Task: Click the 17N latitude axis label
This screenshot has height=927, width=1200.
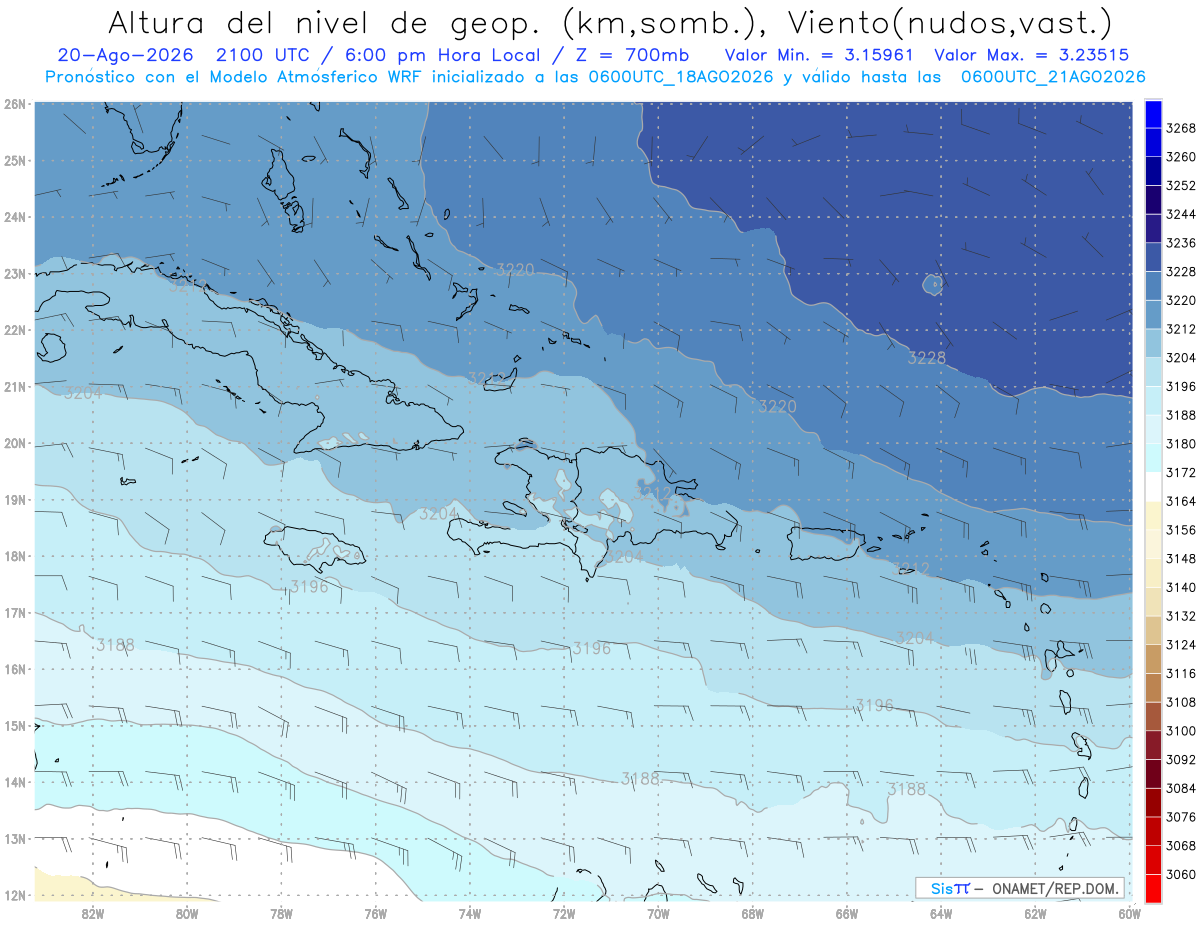Action: (15, 613)
